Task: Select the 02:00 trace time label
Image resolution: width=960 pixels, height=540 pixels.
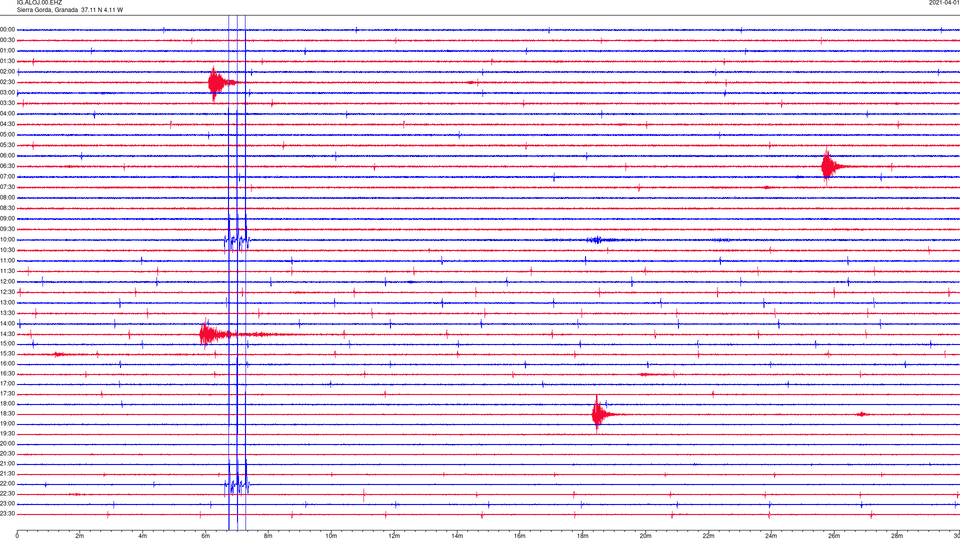Action: (x=8, y=72)
